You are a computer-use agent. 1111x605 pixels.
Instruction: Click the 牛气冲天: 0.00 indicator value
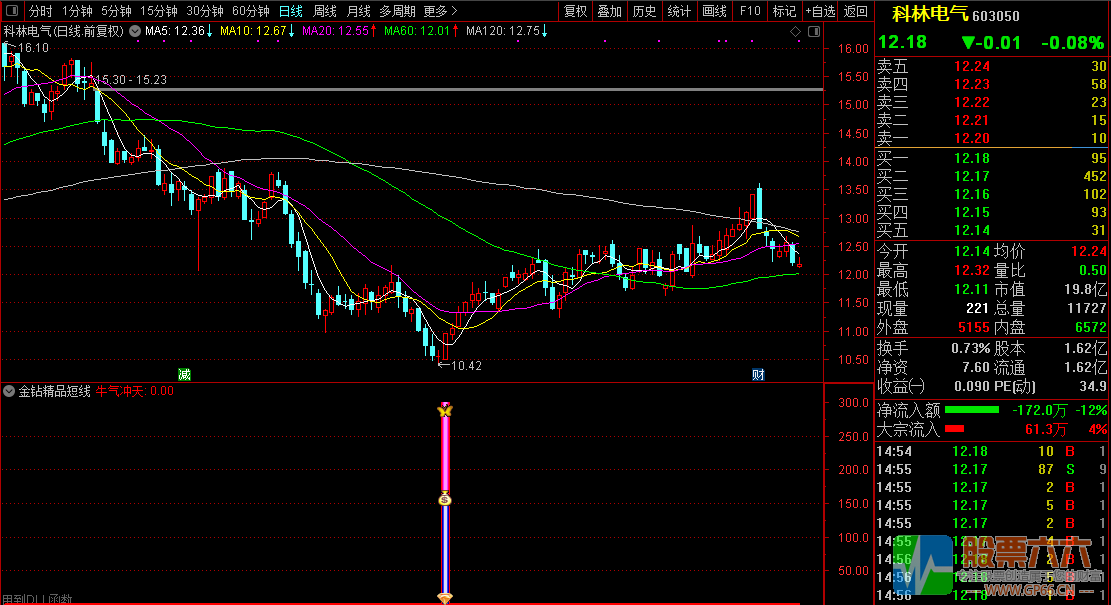point(135,391)
